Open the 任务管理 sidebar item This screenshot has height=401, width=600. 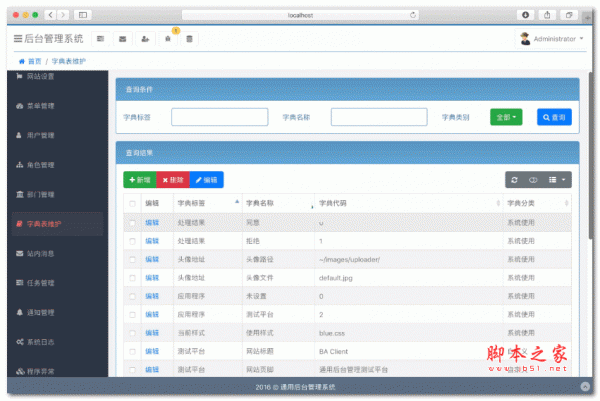57,283
